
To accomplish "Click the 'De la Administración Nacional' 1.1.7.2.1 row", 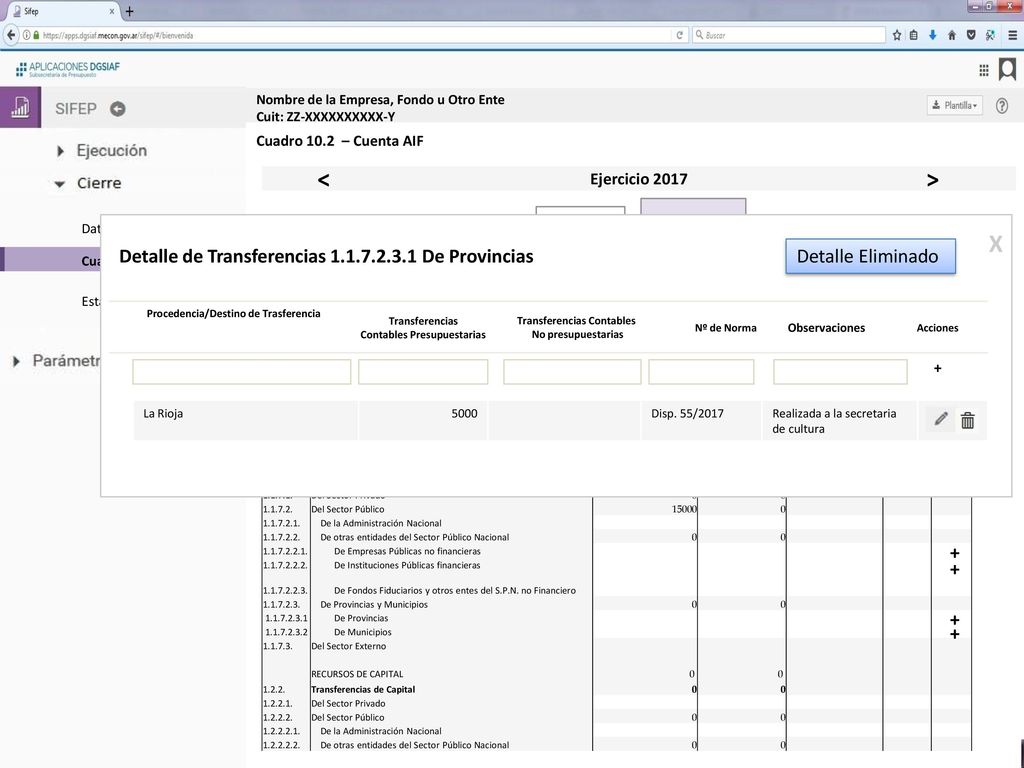I will click(381, 523).
